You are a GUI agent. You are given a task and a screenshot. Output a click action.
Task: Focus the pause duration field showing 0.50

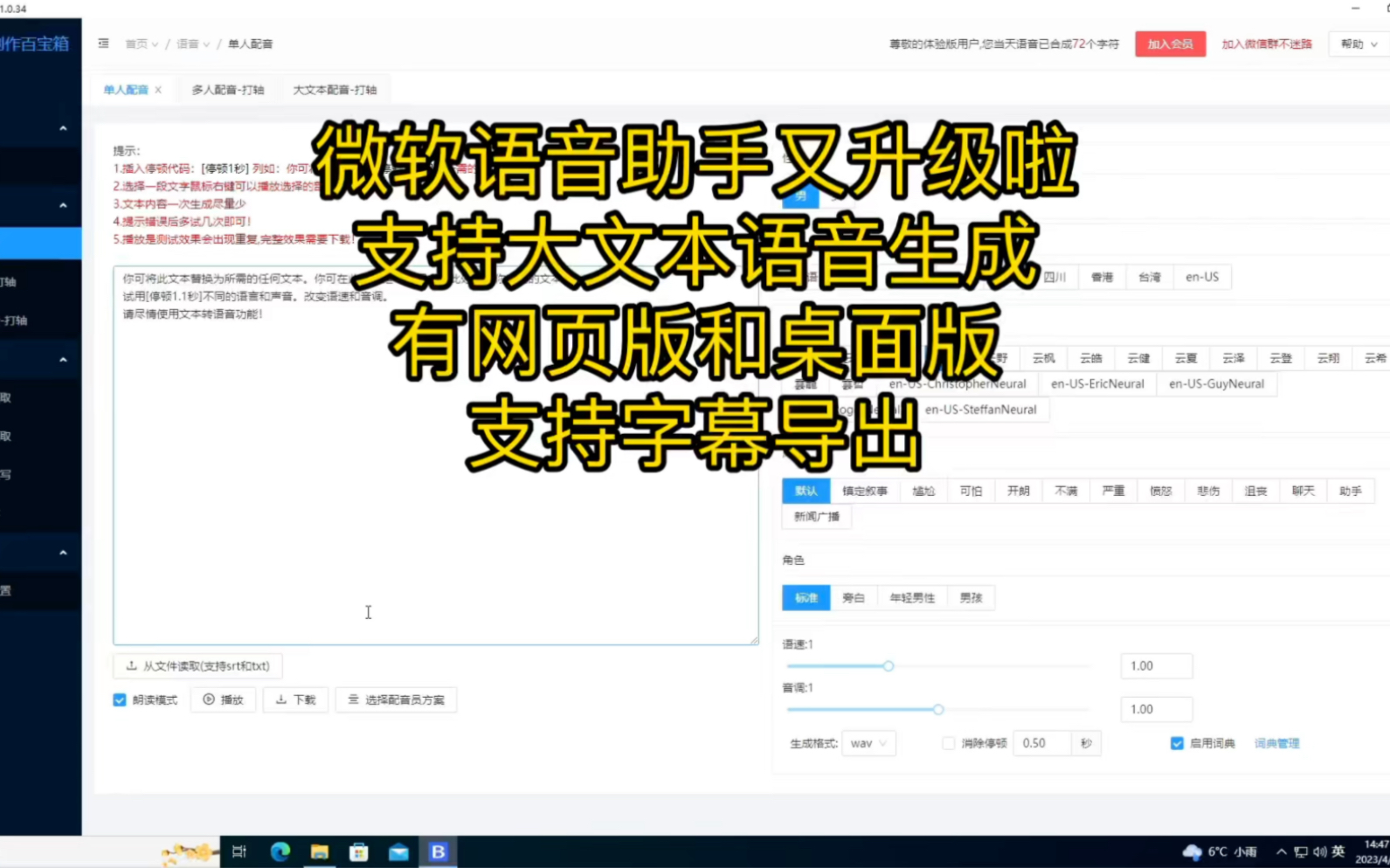1042,743
